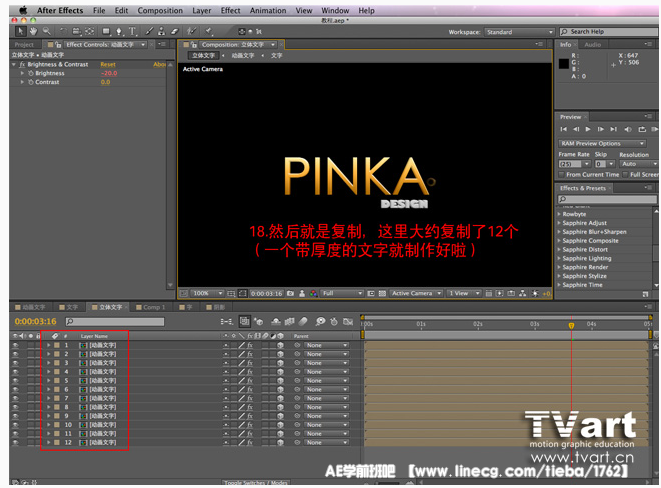Viewport: 661px width, 488px height.
Task: Click the Auto-keyframe stopwatch icon in timeline
Action: (334, 322)
